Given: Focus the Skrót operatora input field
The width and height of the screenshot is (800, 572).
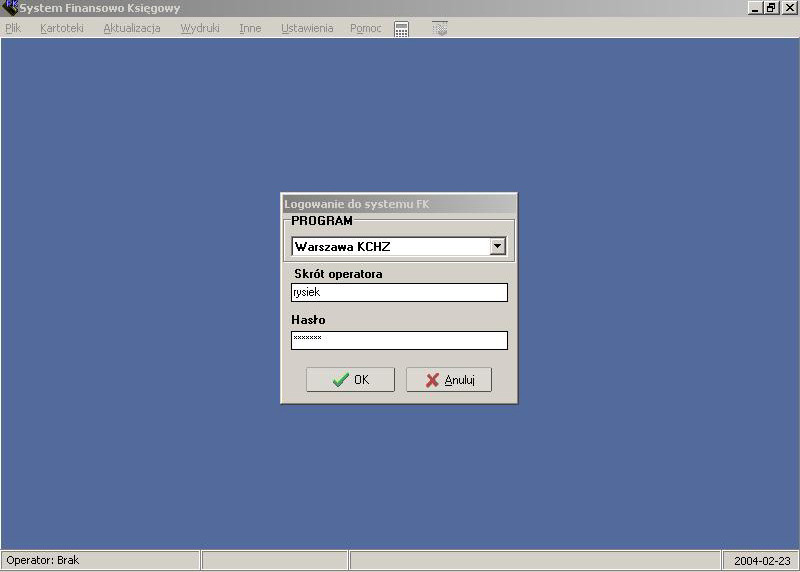Looking at the screenshot, I should (399, 292).
